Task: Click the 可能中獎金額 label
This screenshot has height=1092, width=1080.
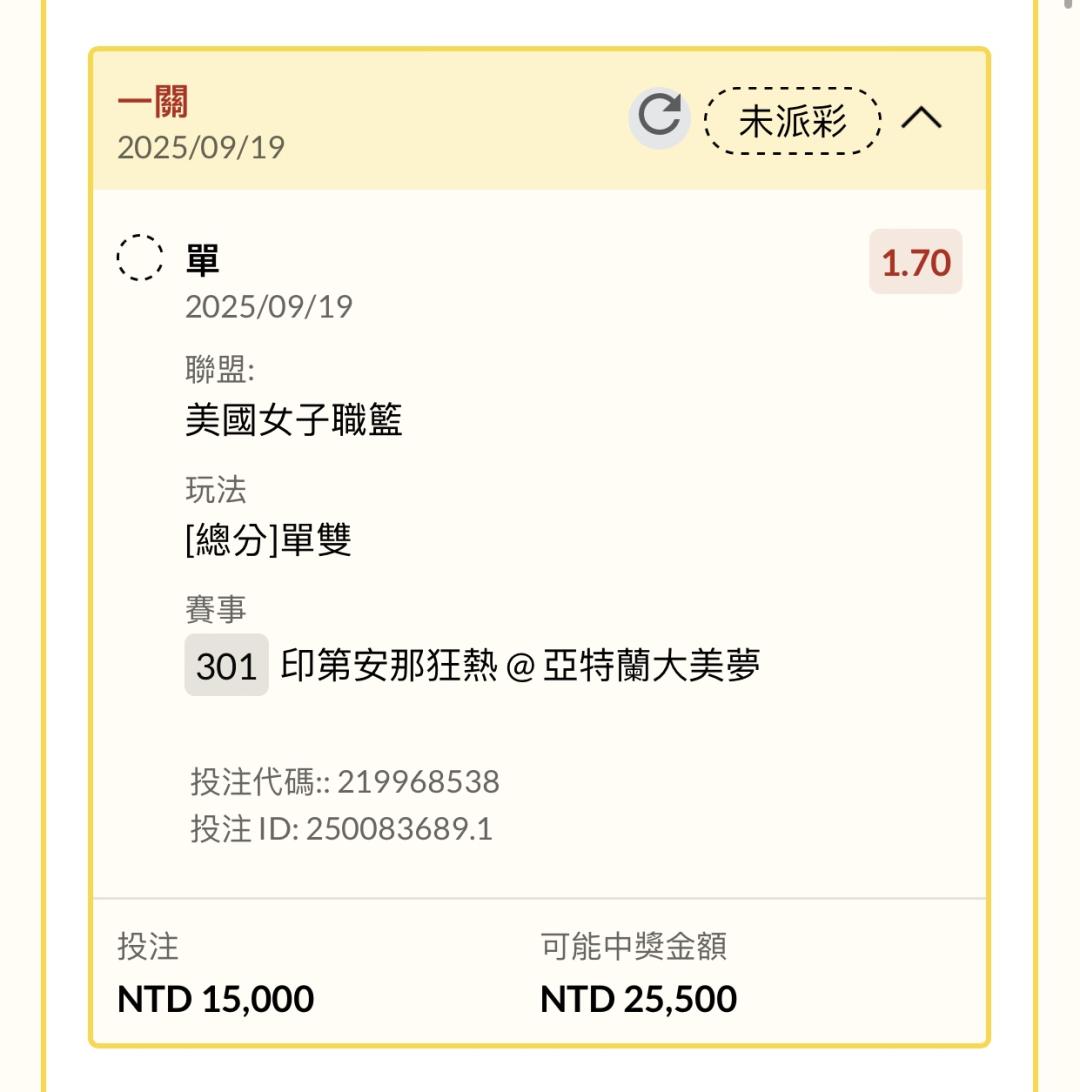Action: [633, 946]
